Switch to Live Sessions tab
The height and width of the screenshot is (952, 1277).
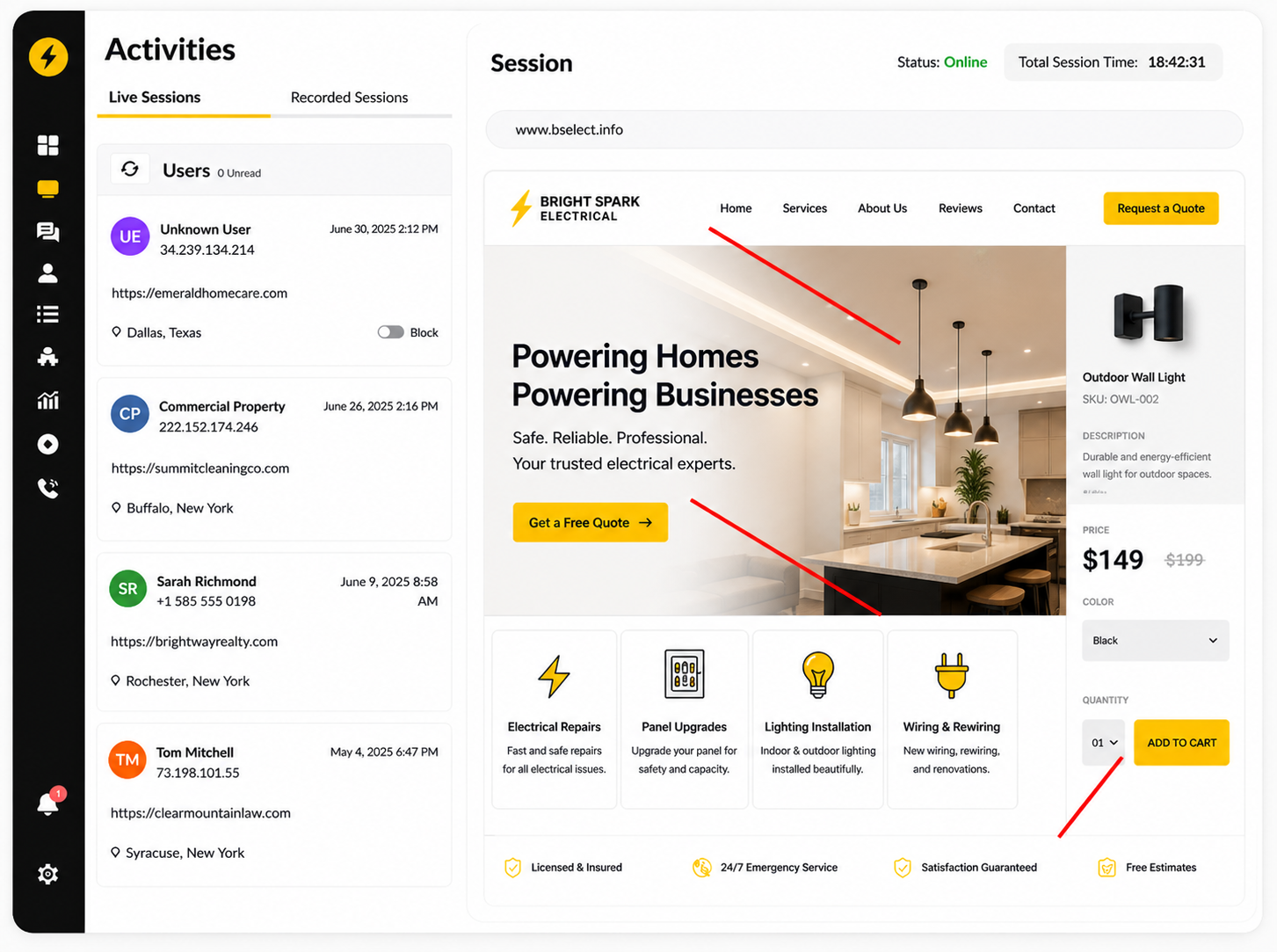tap(155, 98)
